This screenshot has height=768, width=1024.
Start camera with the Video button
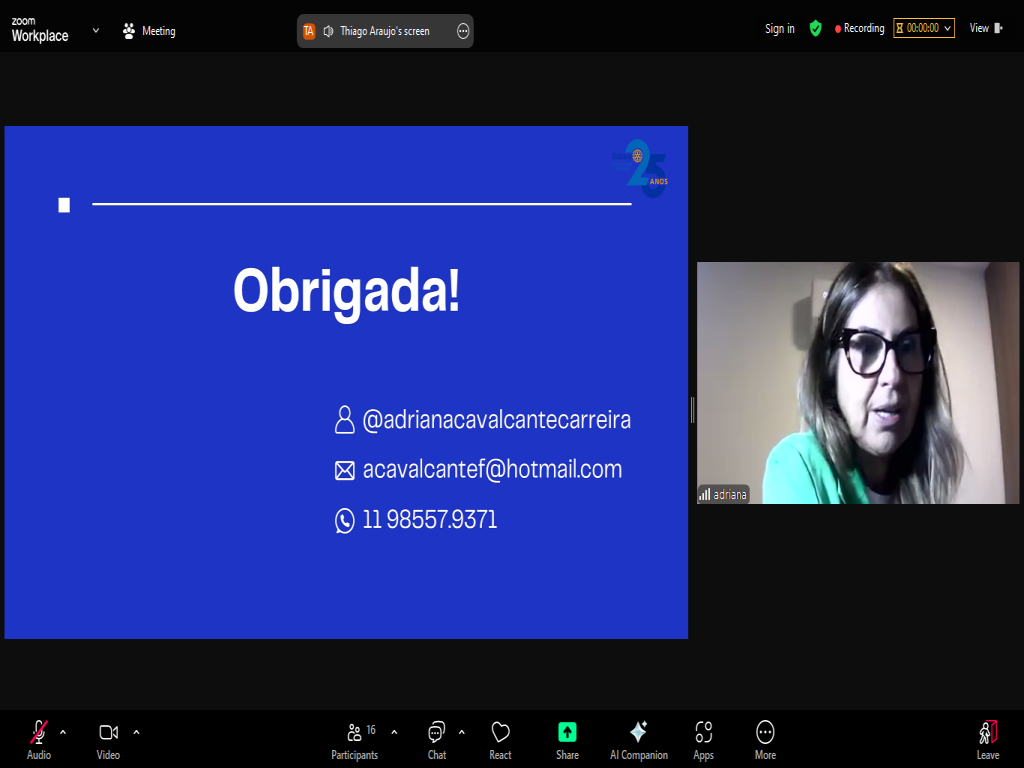coord(108,738)
